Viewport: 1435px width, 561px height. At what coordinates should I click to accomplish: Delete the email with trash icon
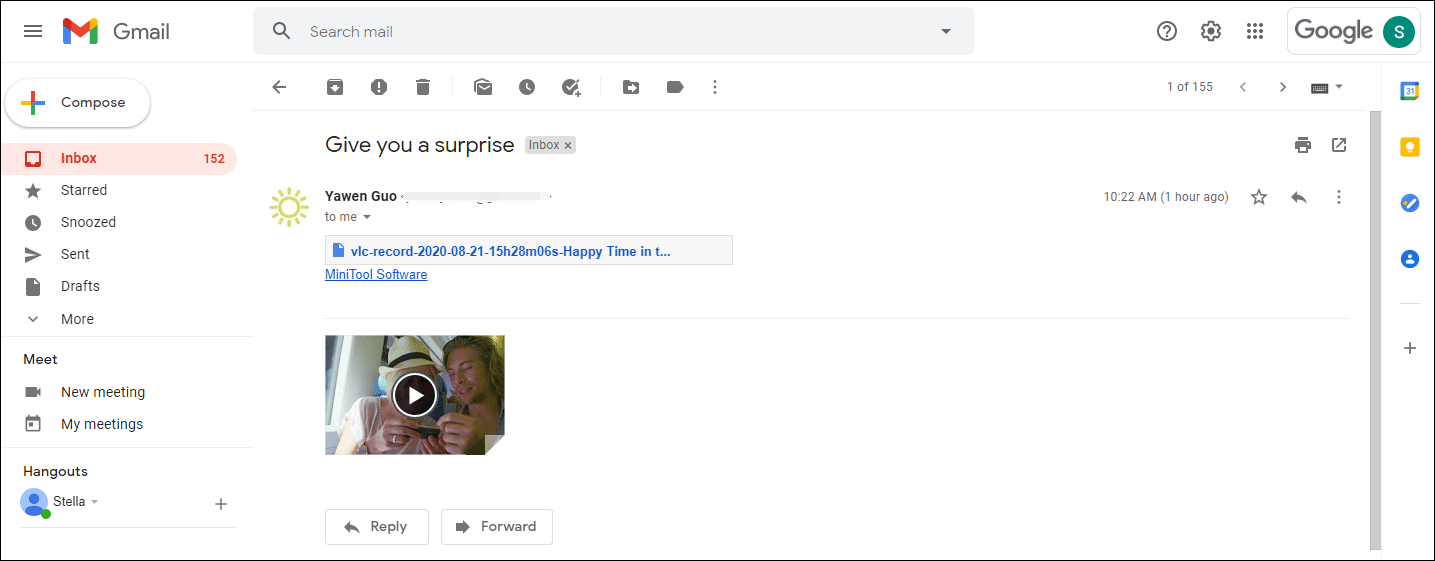point(423,87)
